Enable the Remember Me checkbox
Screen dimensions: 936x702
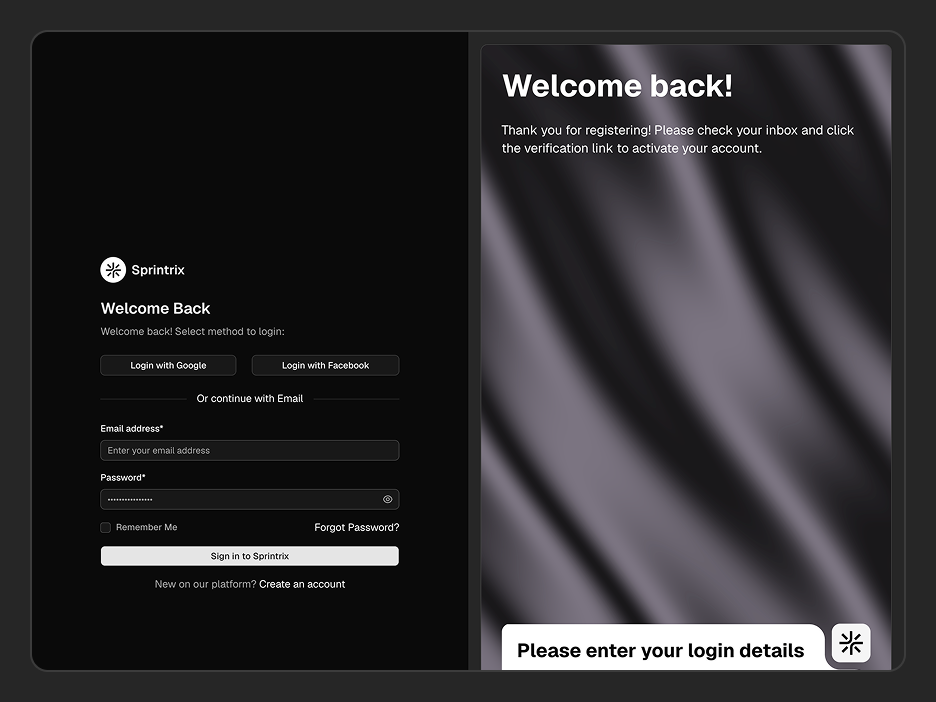tap(106, 528)
